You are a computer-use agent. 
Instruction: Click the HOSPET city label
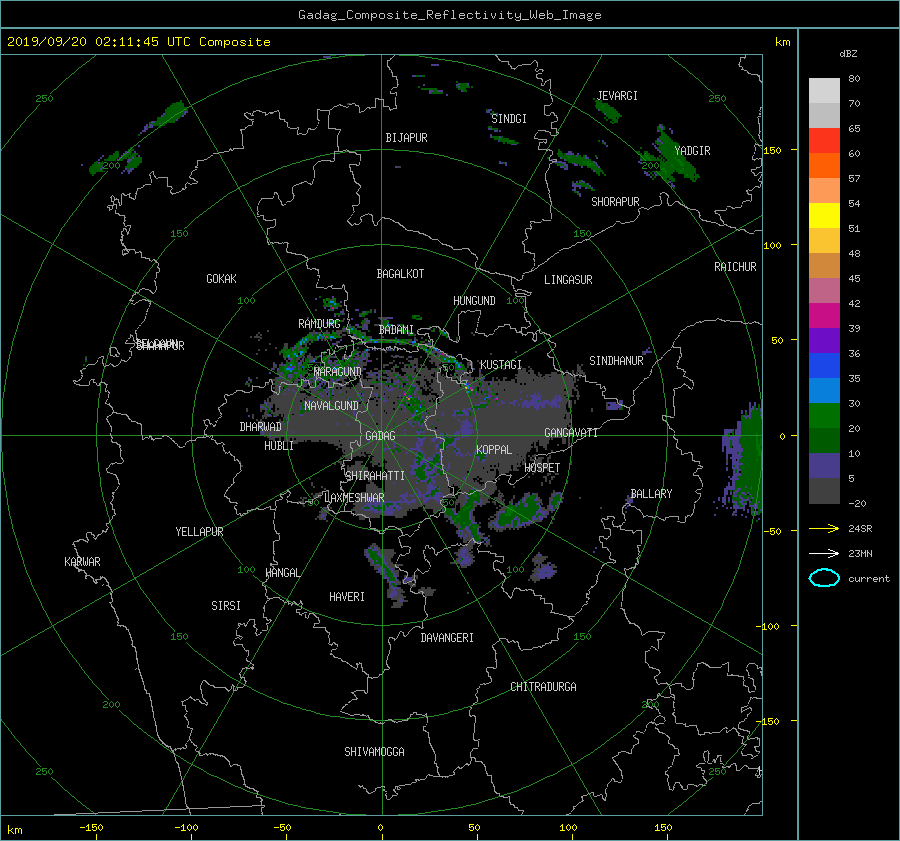(x=542, y=468)
